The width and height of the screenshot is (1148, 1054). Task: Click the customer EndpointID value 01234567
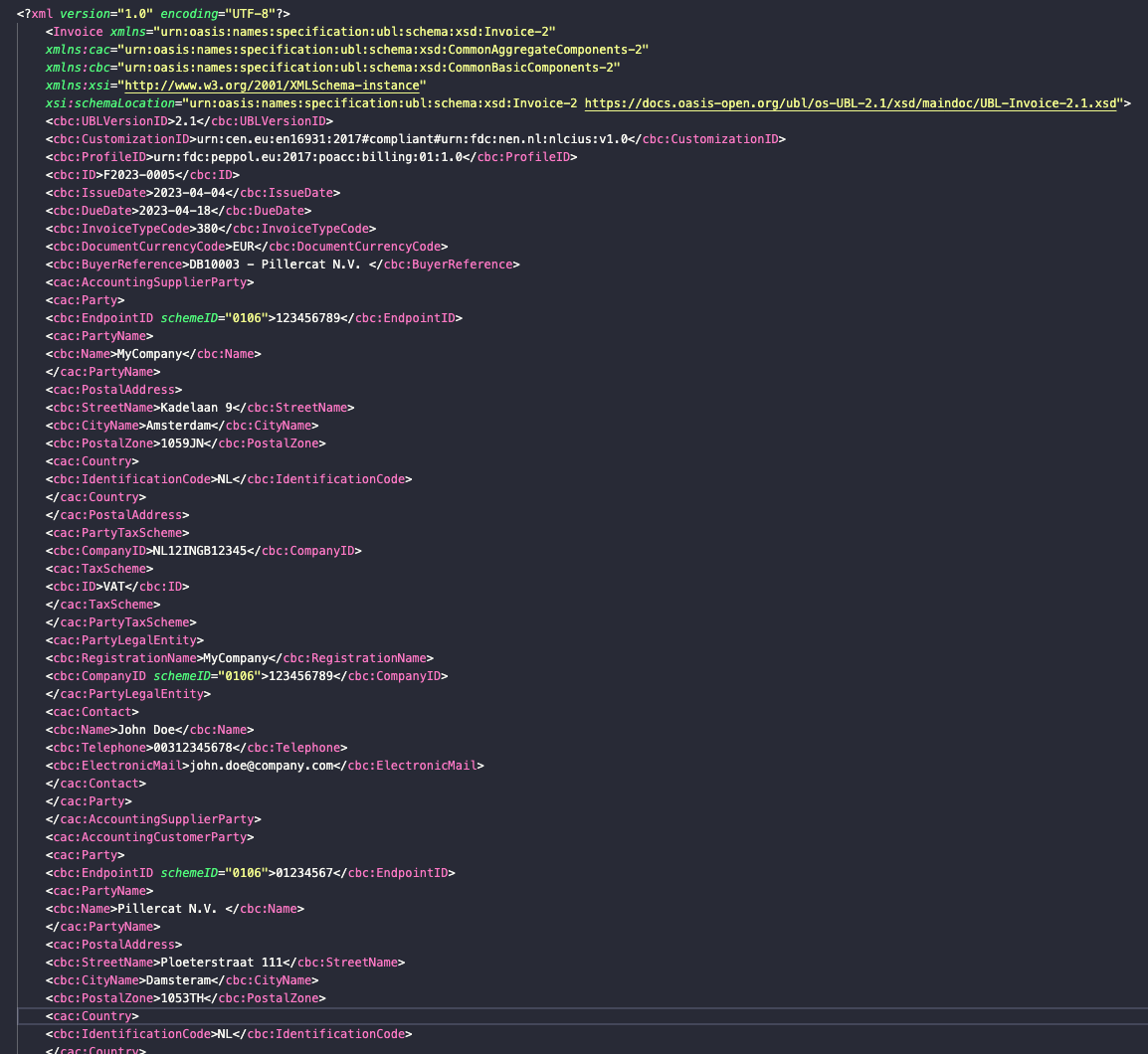(x=304, y=873)
